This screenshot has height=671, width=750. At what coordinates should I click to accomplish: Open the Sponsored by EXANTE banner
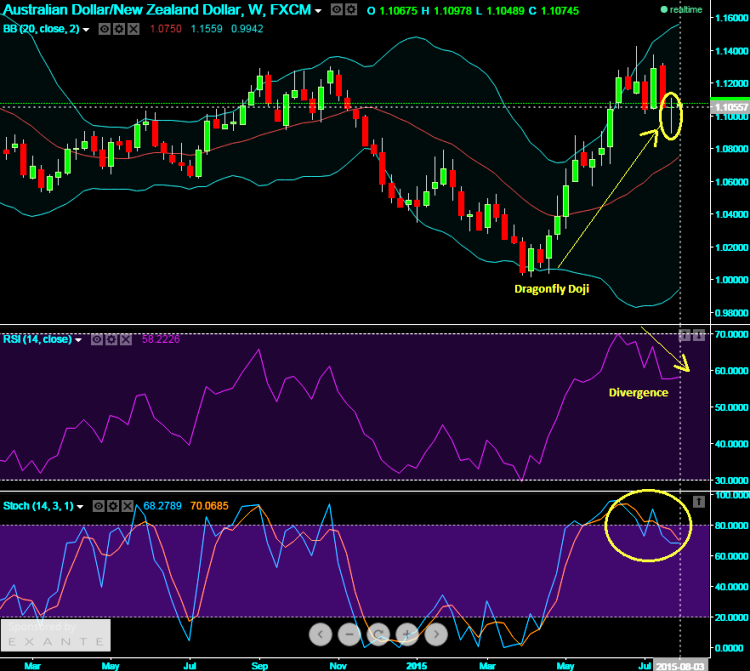(55, 635)
